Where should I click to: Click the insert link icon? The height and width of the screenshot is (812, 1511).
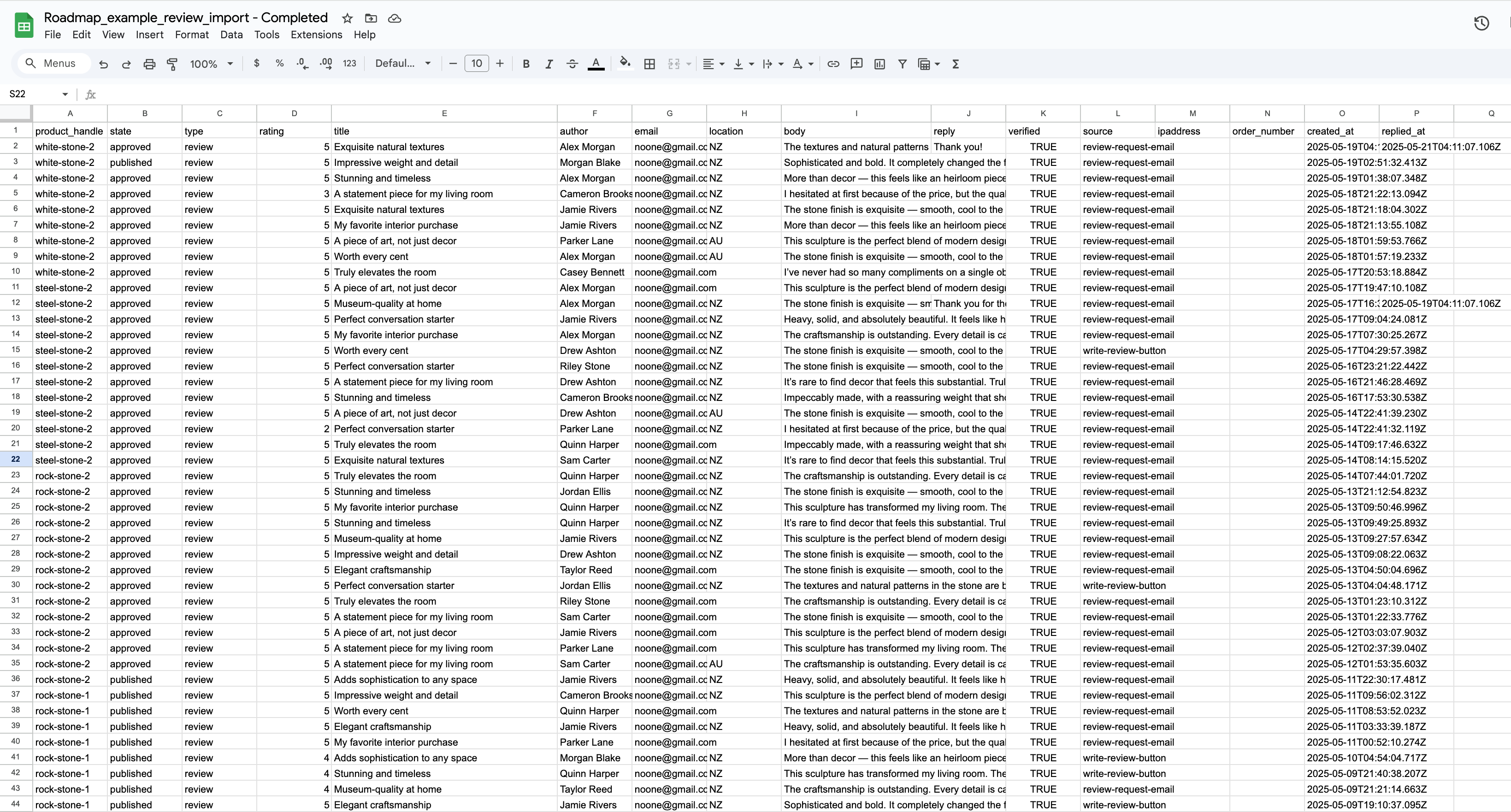[x=833, y=64]
